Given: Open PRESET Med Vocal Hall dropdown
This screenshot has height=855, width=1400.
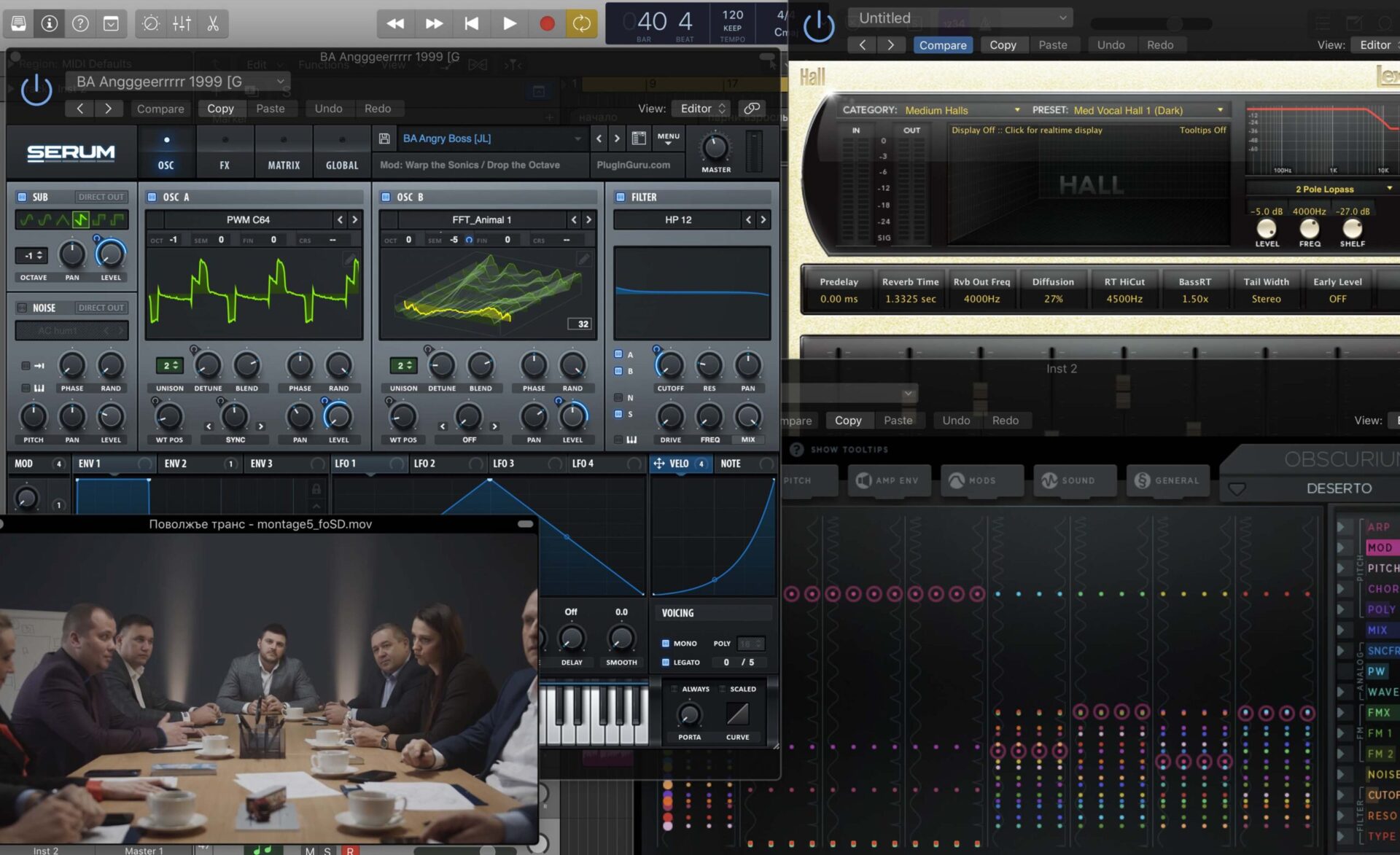Looking at the screenshot, I should (1148, 110).
